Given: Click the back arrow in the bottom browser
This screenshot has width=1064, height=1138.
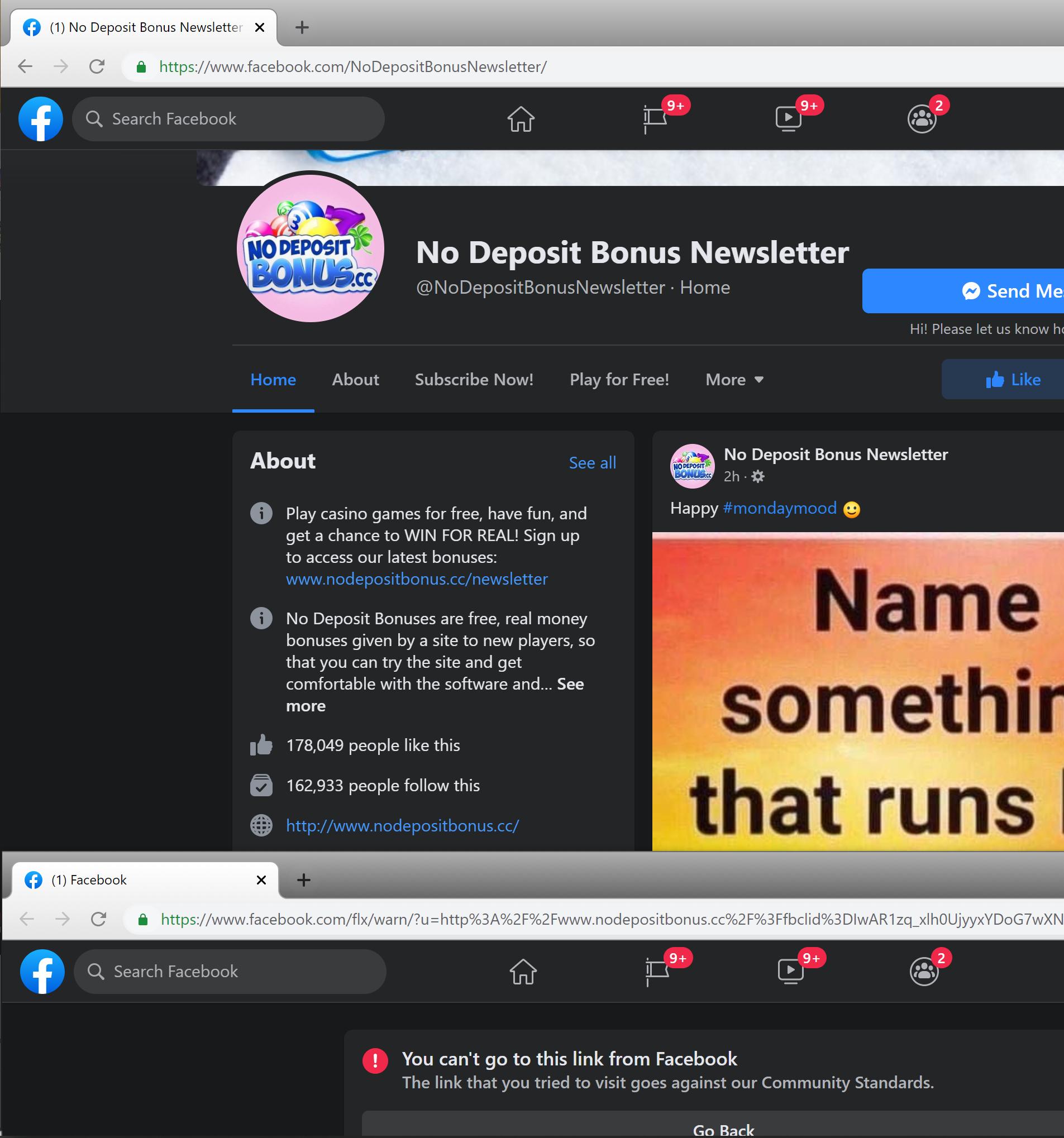Looking at the screenshot, I should click(27, 919).
